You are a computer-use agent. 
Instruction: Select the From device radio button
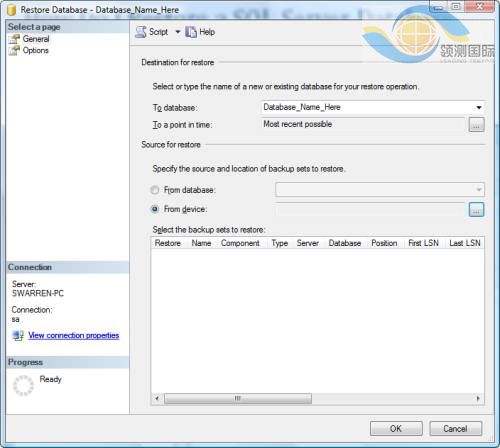point(155,209)
